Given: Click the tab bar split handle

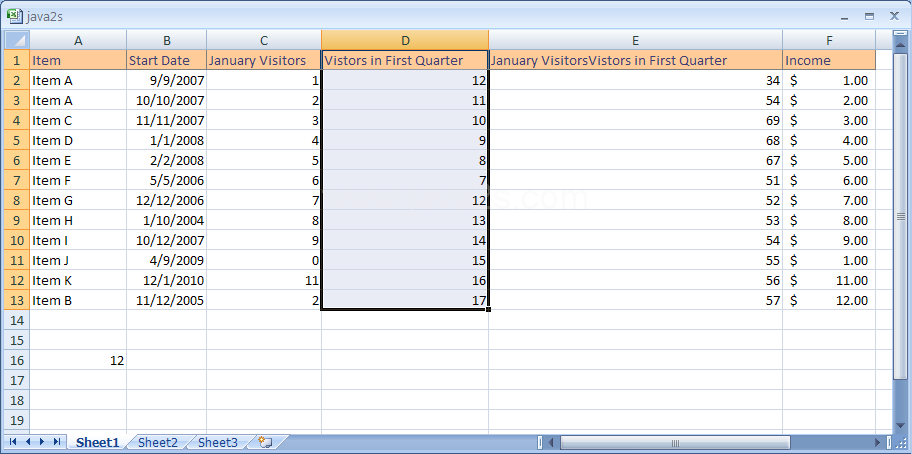Looking at the screenshot, I should tap(540, 442).
